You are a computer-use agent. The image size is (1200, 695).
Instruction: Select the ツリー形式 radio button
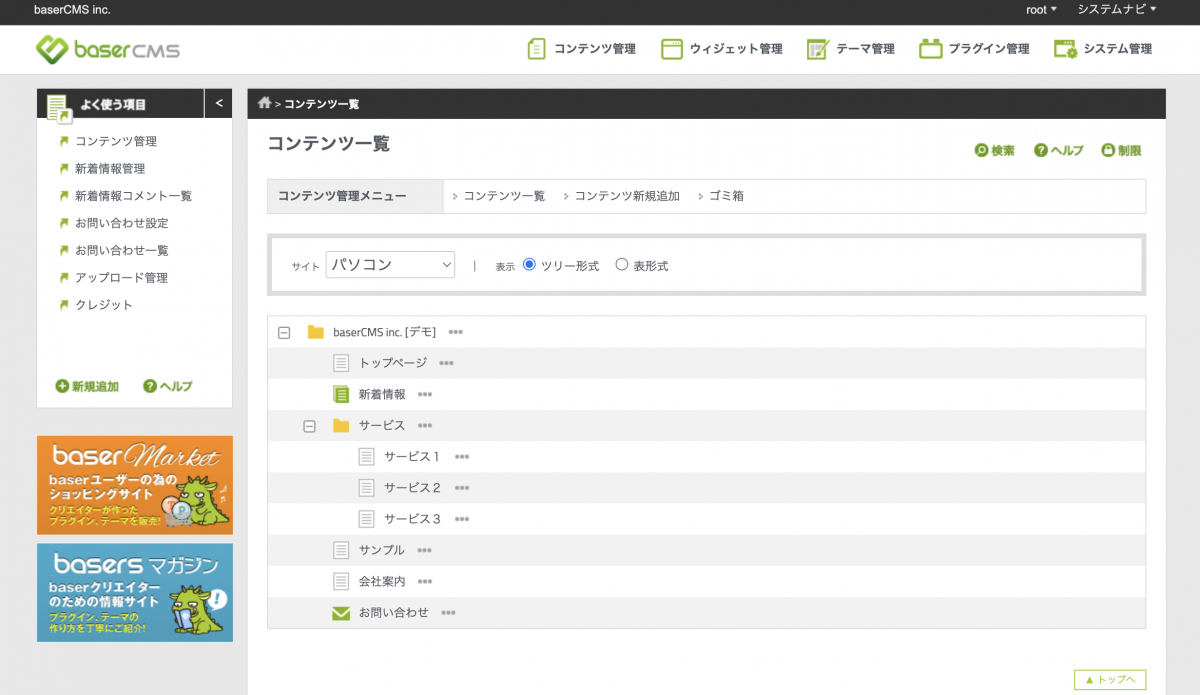click(530, 265)
